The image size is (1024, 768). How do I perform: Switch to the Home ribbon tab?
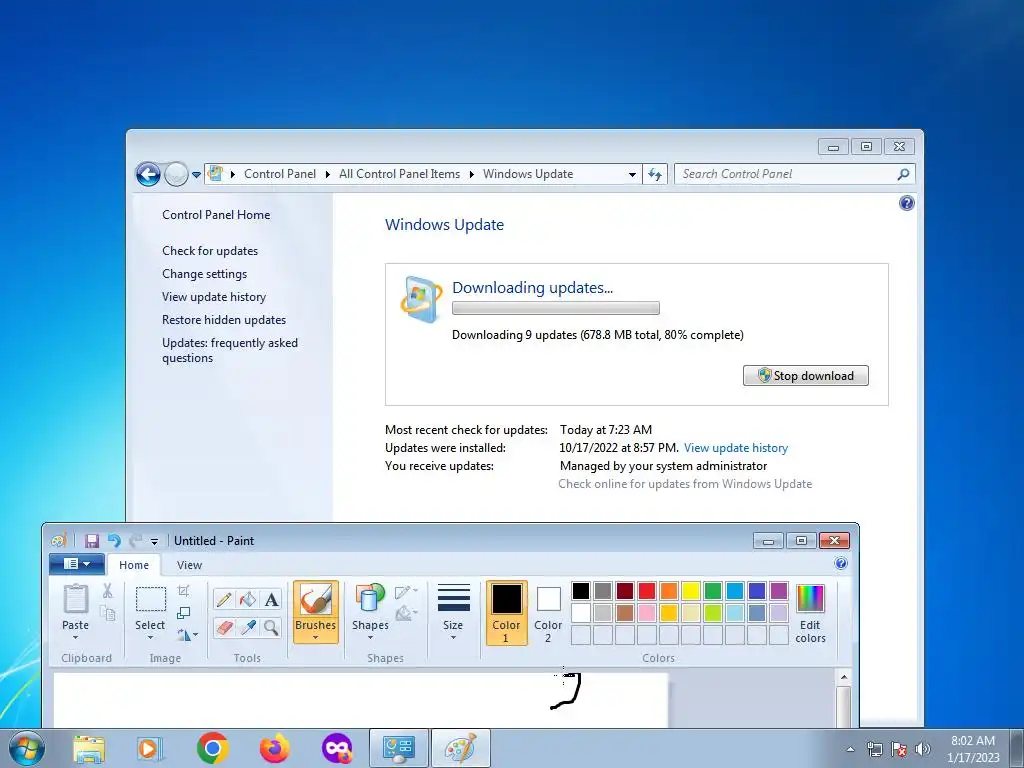tap(134, 565)
